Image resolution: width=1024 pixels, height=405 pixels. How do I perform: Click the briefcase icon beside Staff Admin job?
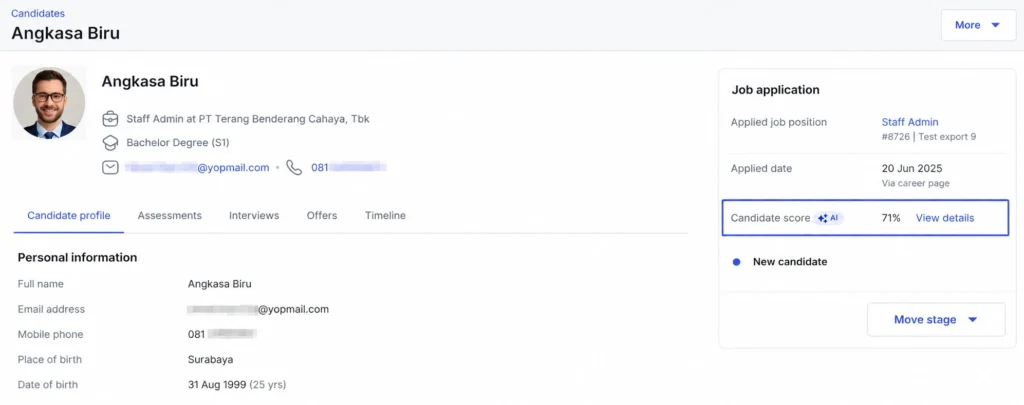coord(110,119)
